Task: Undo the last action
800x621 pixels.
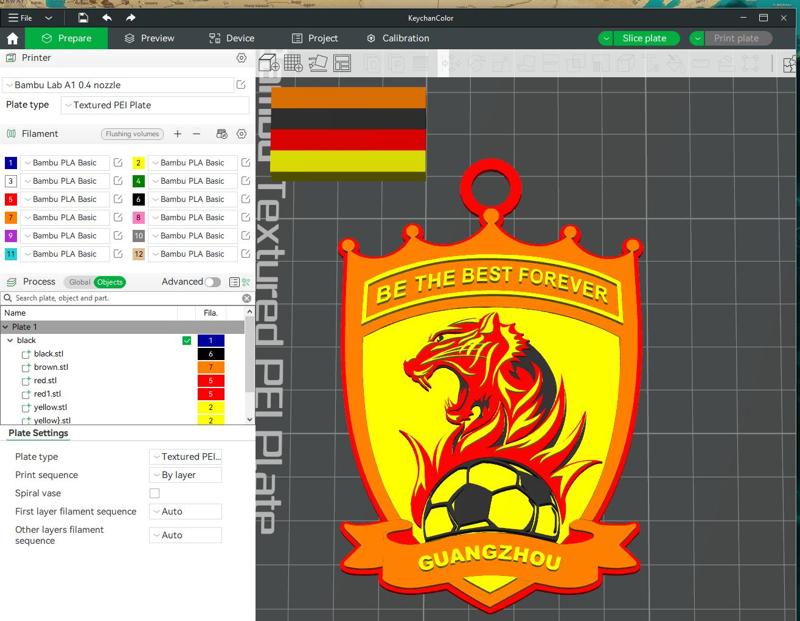Action: coord(107,18)
